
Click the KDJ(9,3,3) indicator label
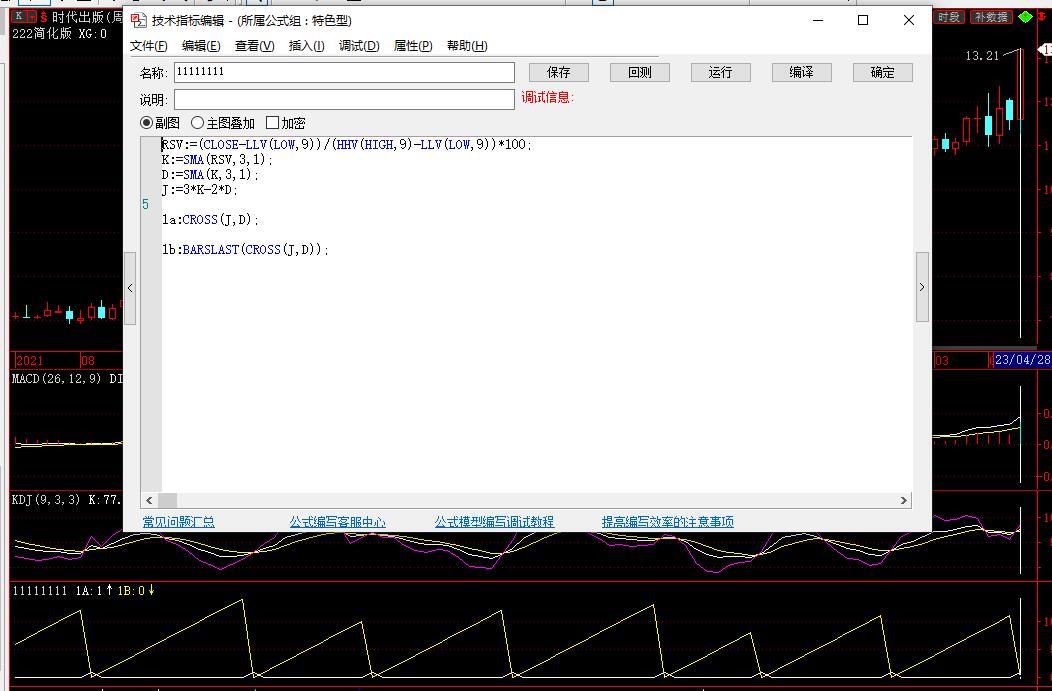click(46, 500)
